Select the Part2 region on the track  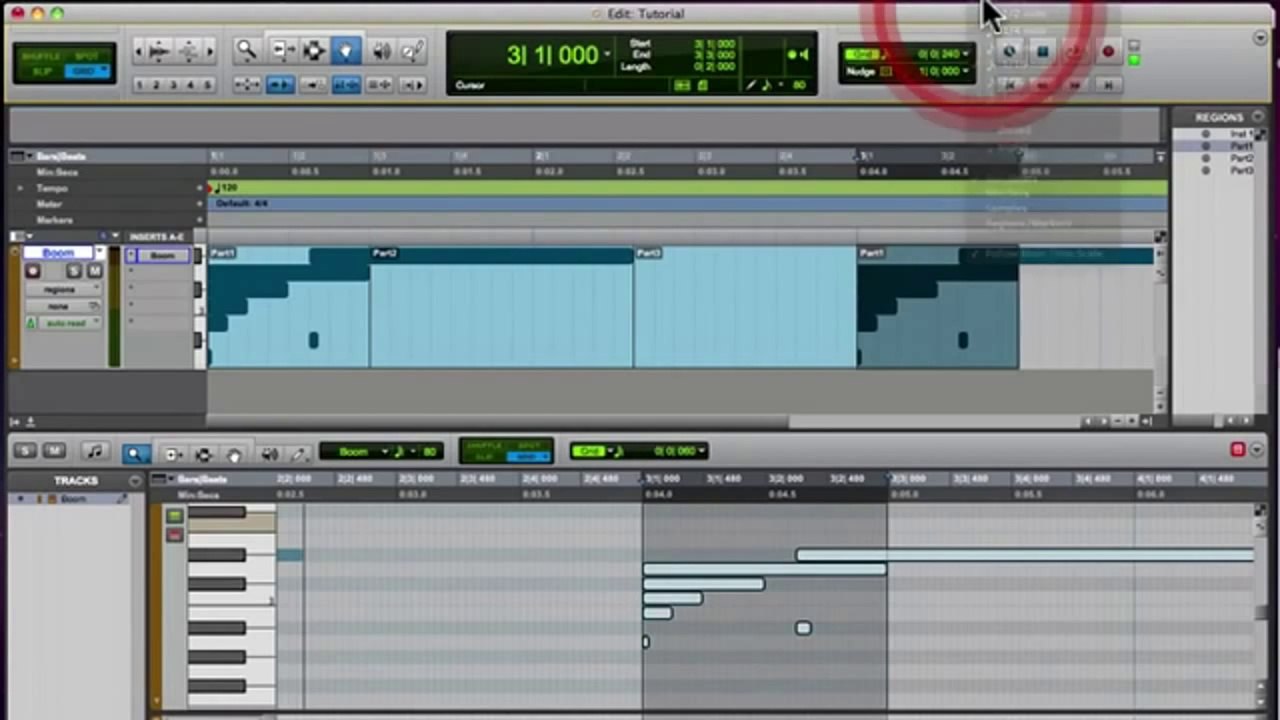tap(501, 307)
